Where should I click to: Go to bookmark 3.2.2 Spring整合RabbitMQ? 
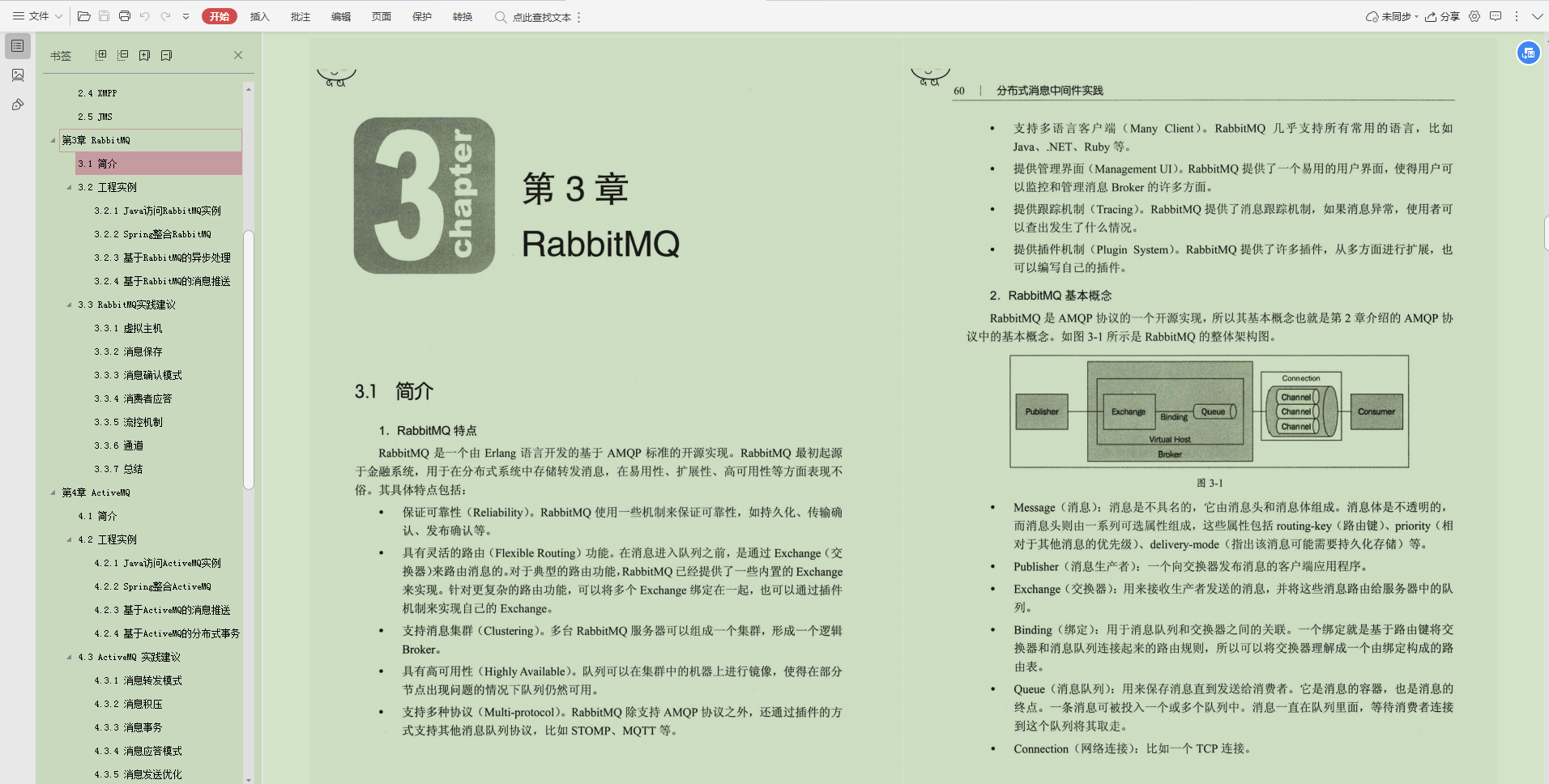pyautogui.click(x=152, y=234)
